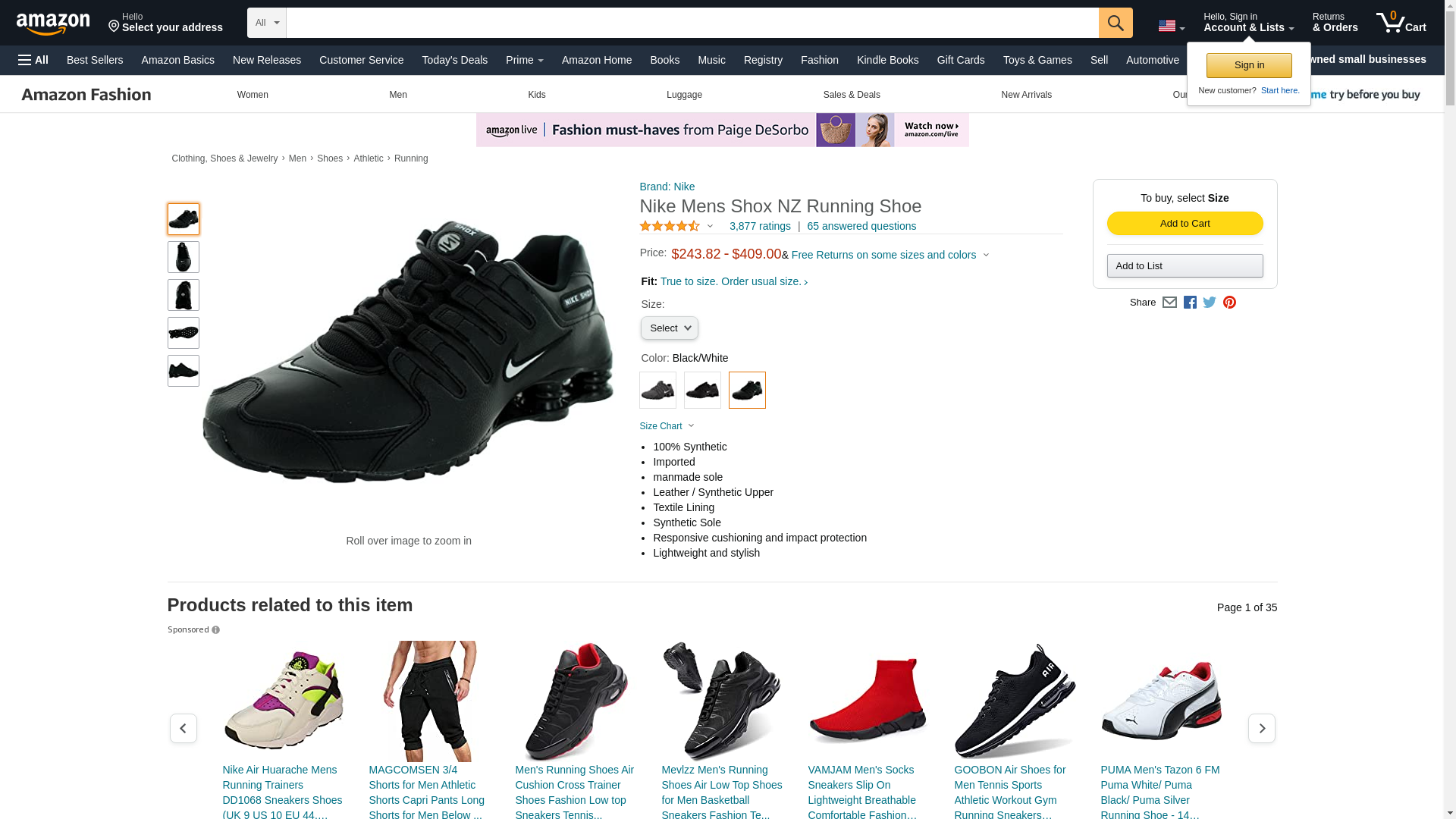Select the second shoe thumbnail image
1456x819 pixels.
(x=183, y=257)
